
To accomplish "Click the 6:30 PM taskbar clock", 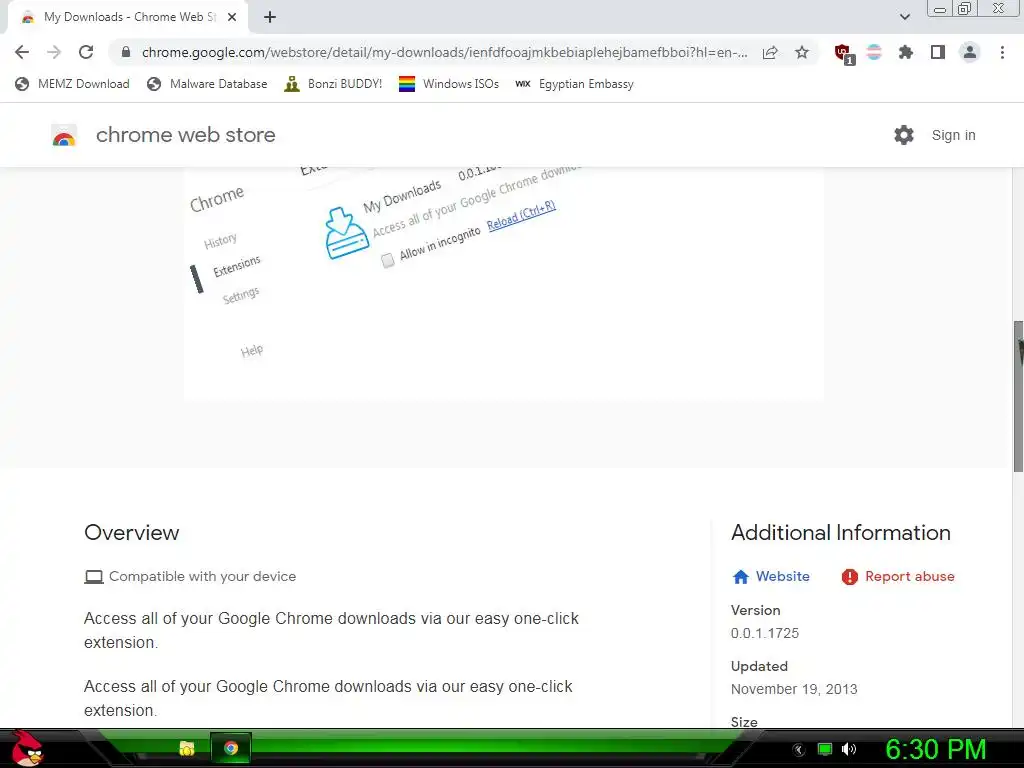I will pos(935,749).
